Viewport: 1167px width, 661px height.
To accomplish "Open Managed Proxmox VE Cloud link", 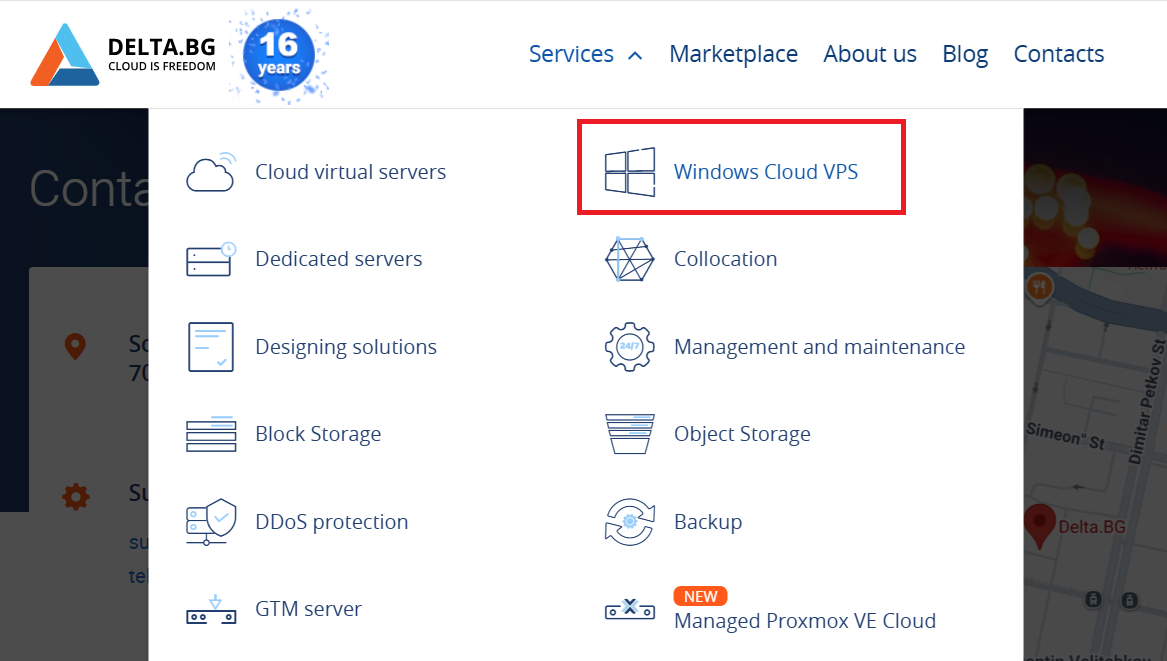I will point(805,621).
